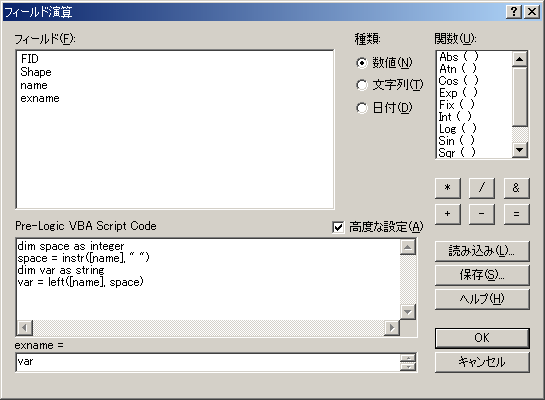Select name in the fields list
545x400 pixels.
pos(34,85)
